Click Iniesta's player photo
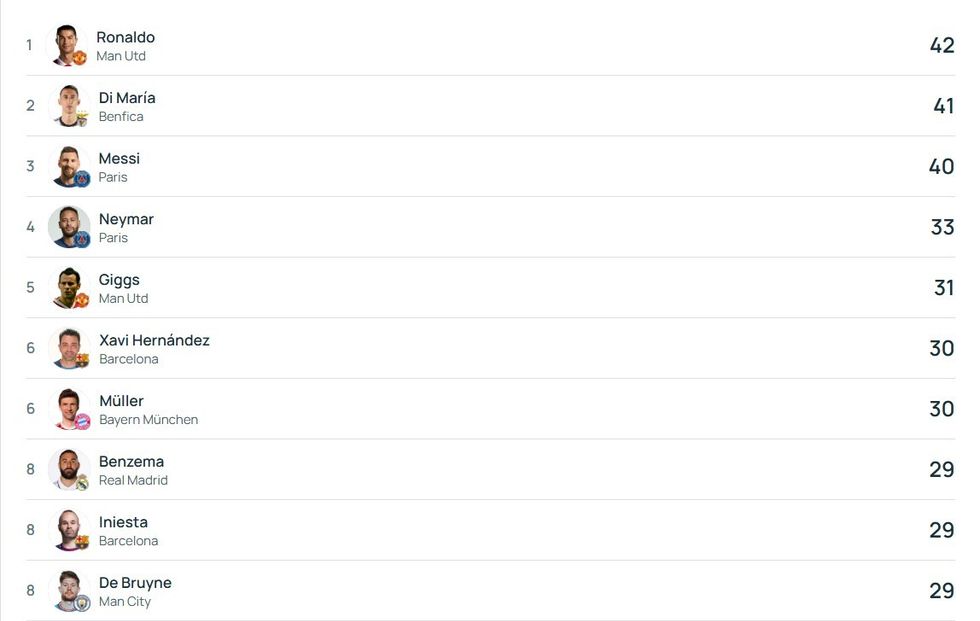 [x=69, y=530]
